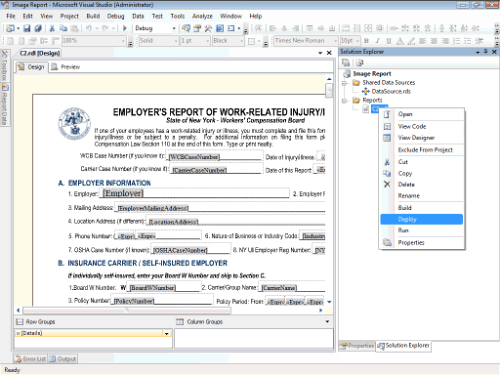Click the Redo toolbar icon
Viewport: 500px width, 375px height.
click(105, 28)
